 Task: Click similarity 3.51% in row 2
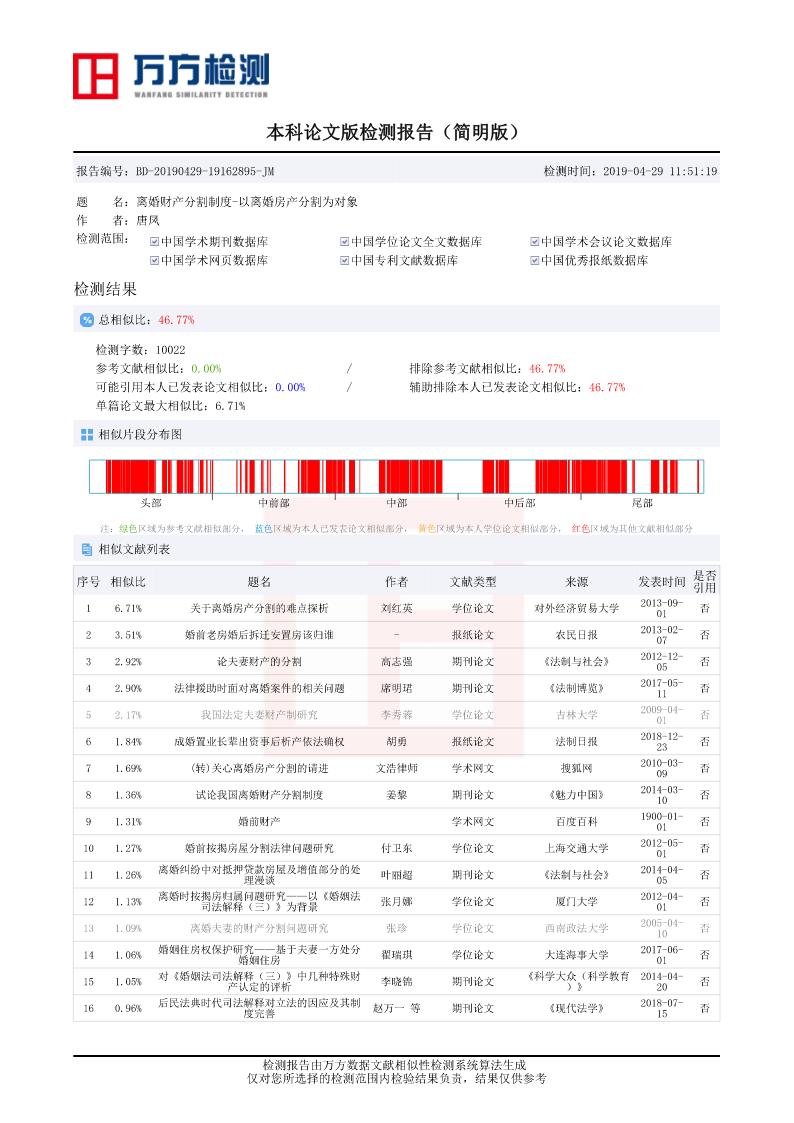(x=128, y=635)
